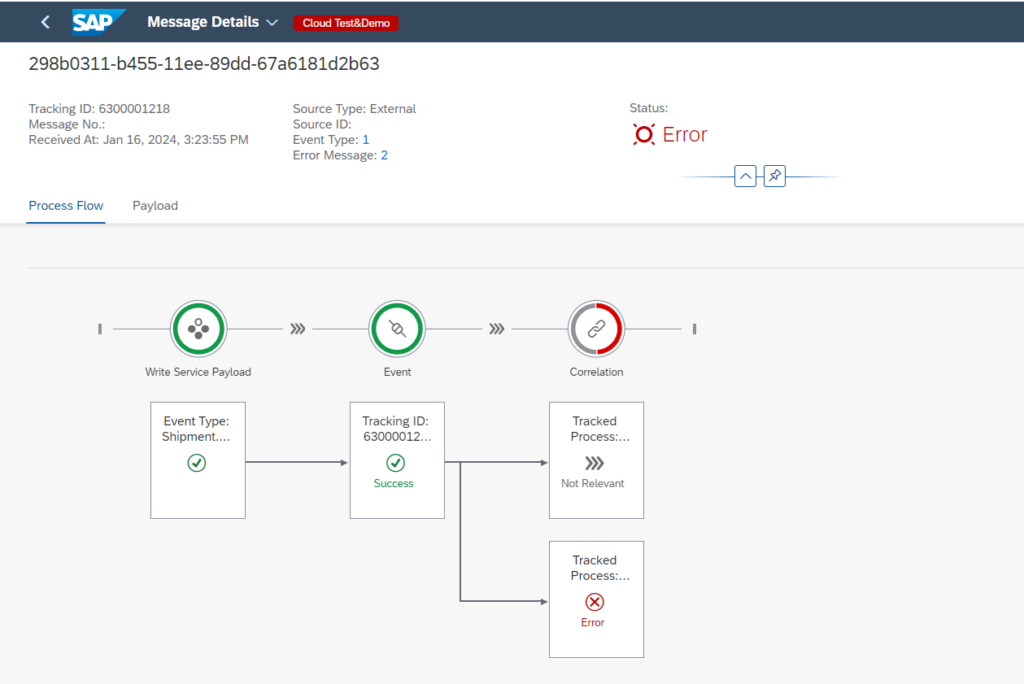Open the Event Type count link
The image size is (1024, 684).
(366, 140)
